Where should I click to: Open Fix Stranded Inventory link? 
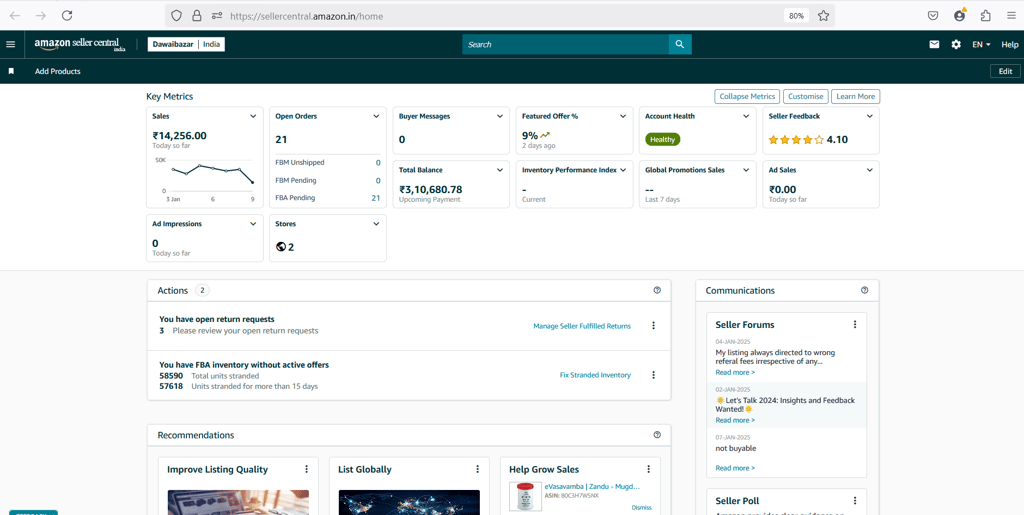coord(595,375)
